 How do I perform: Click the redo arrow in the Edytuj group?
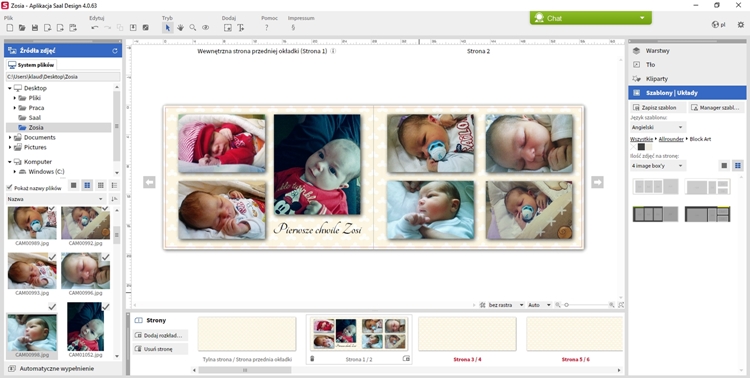click(x=107, y=28)
